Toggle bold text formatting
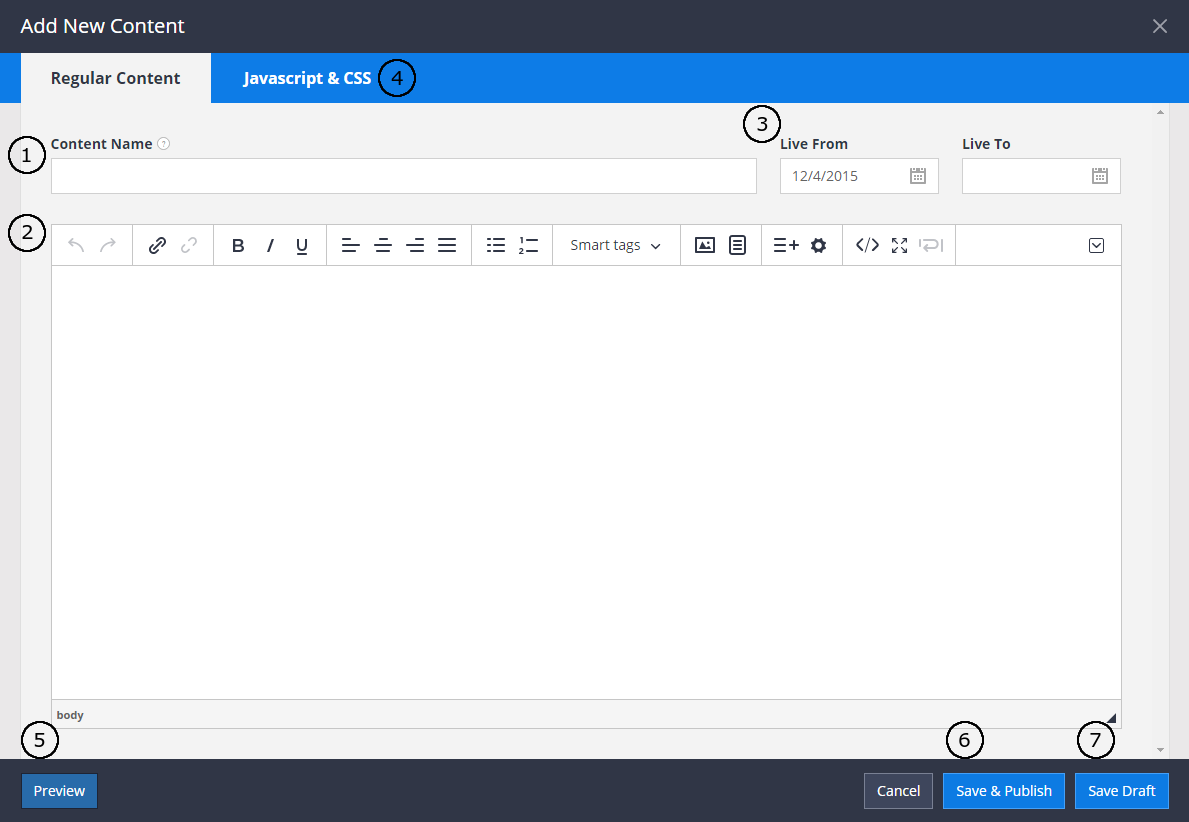 [238, 245]
